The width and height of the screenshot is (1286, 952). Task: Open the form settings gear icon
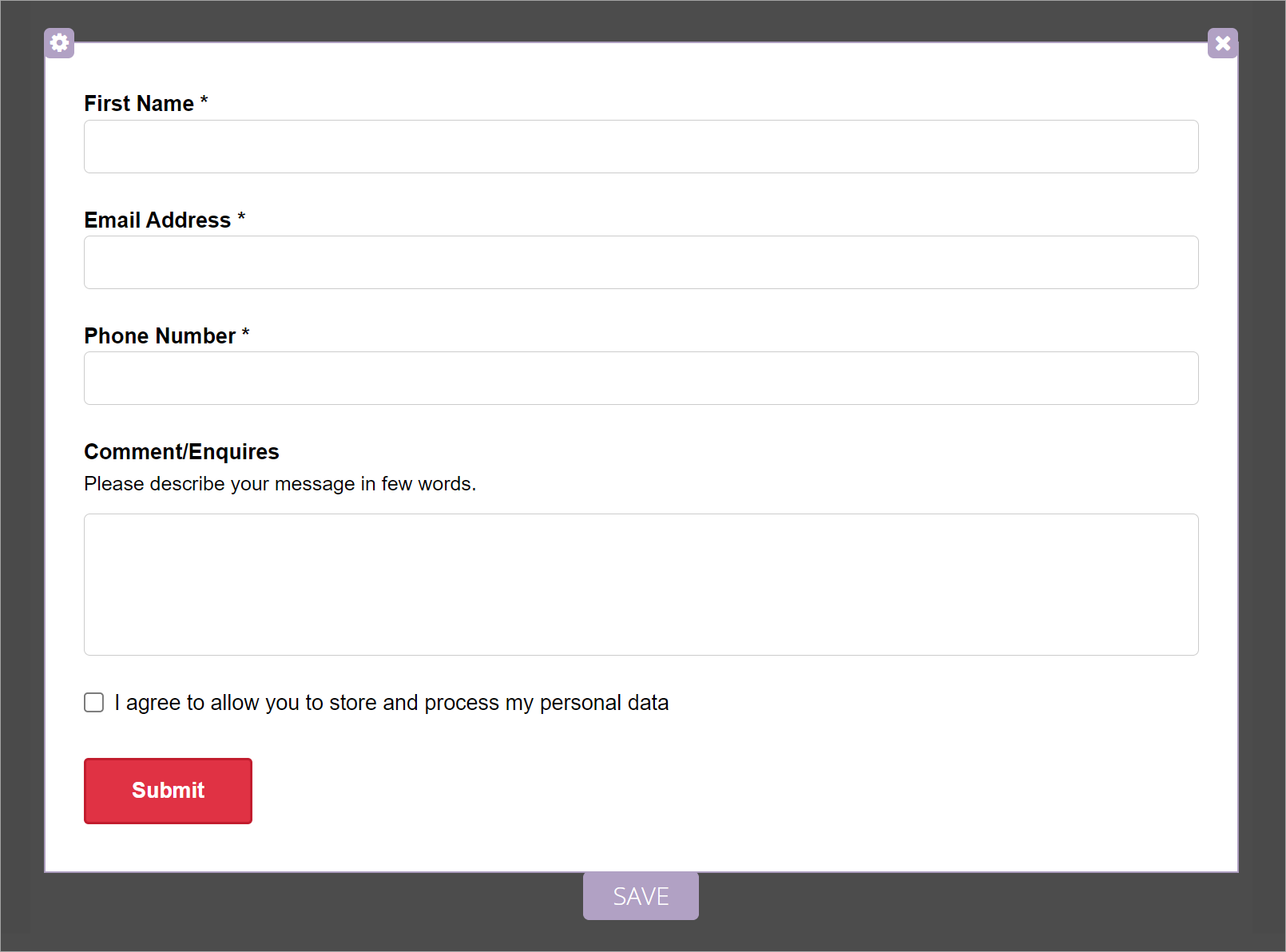point(59,42)
